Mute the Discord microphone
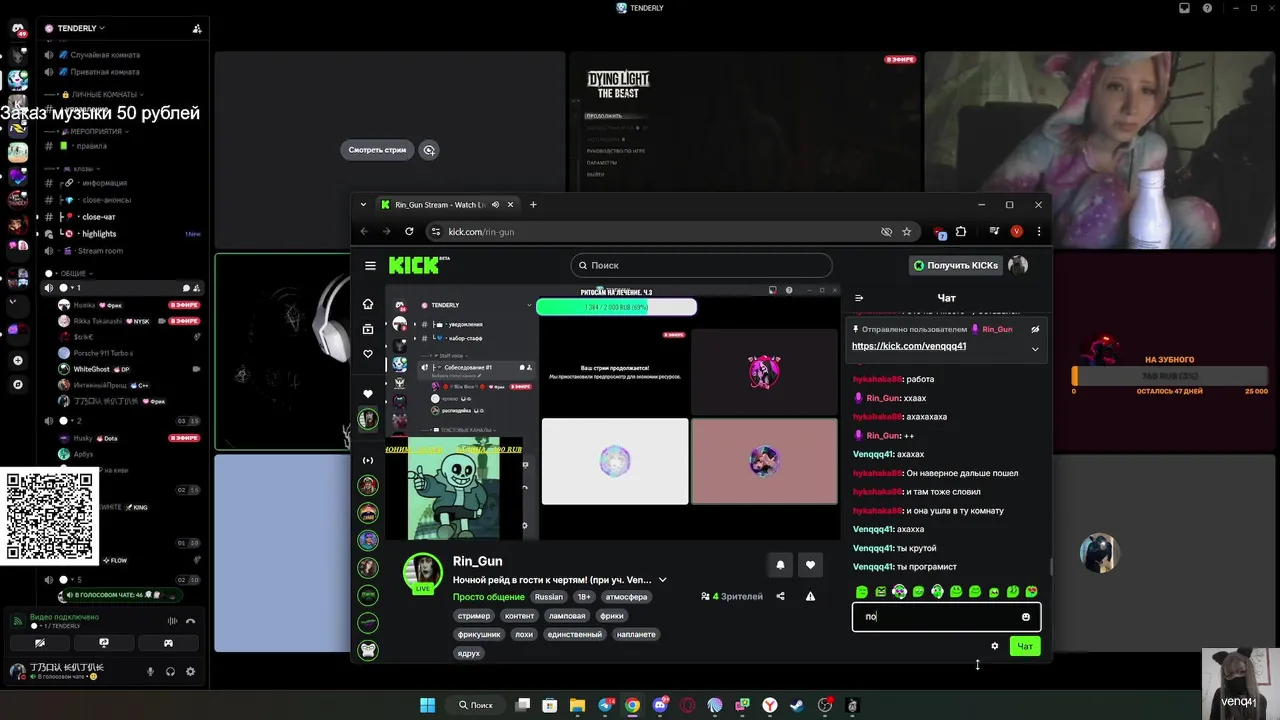 [151, 672]
